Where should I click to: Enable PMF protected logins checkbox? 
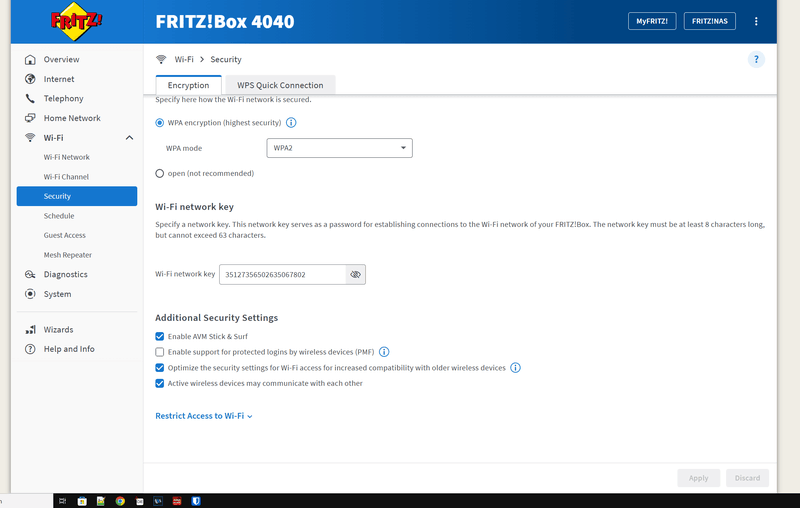click(160, 352)
